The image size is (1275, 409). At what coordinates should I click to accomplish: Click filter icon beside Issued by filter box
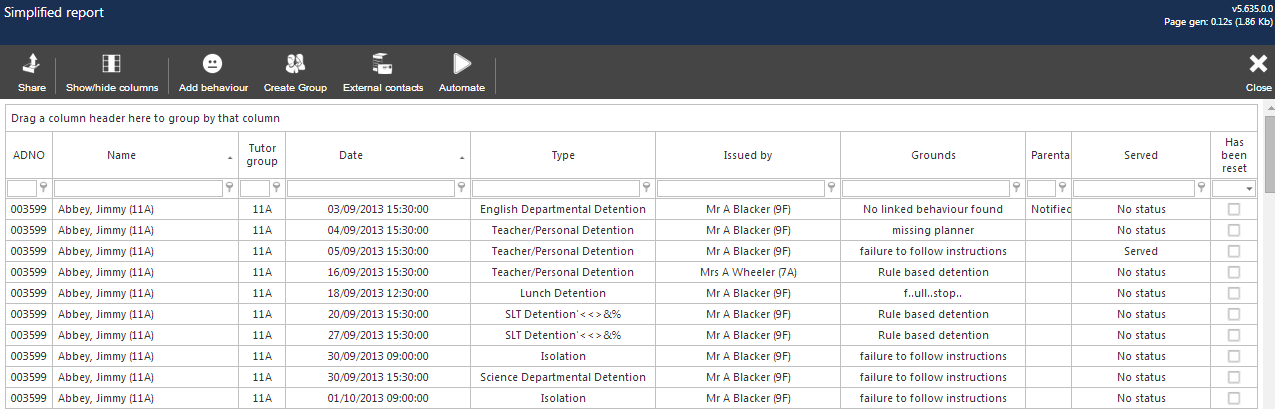click(831, 188)
